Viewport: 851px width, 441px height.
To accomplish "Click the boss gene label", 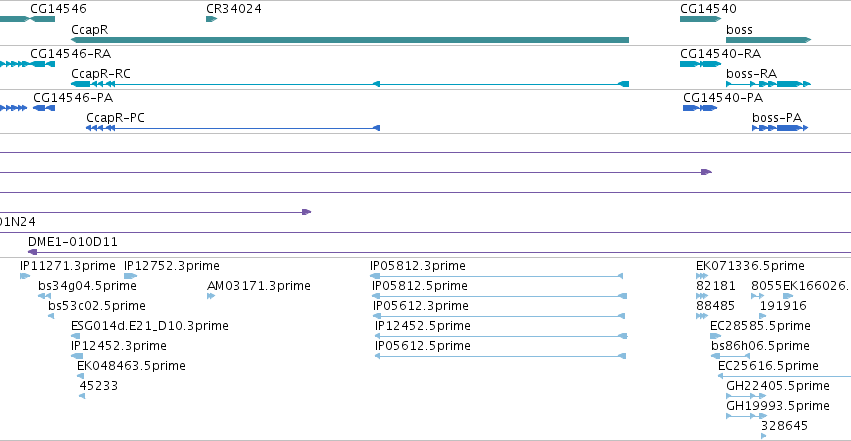I will (739, 30).
